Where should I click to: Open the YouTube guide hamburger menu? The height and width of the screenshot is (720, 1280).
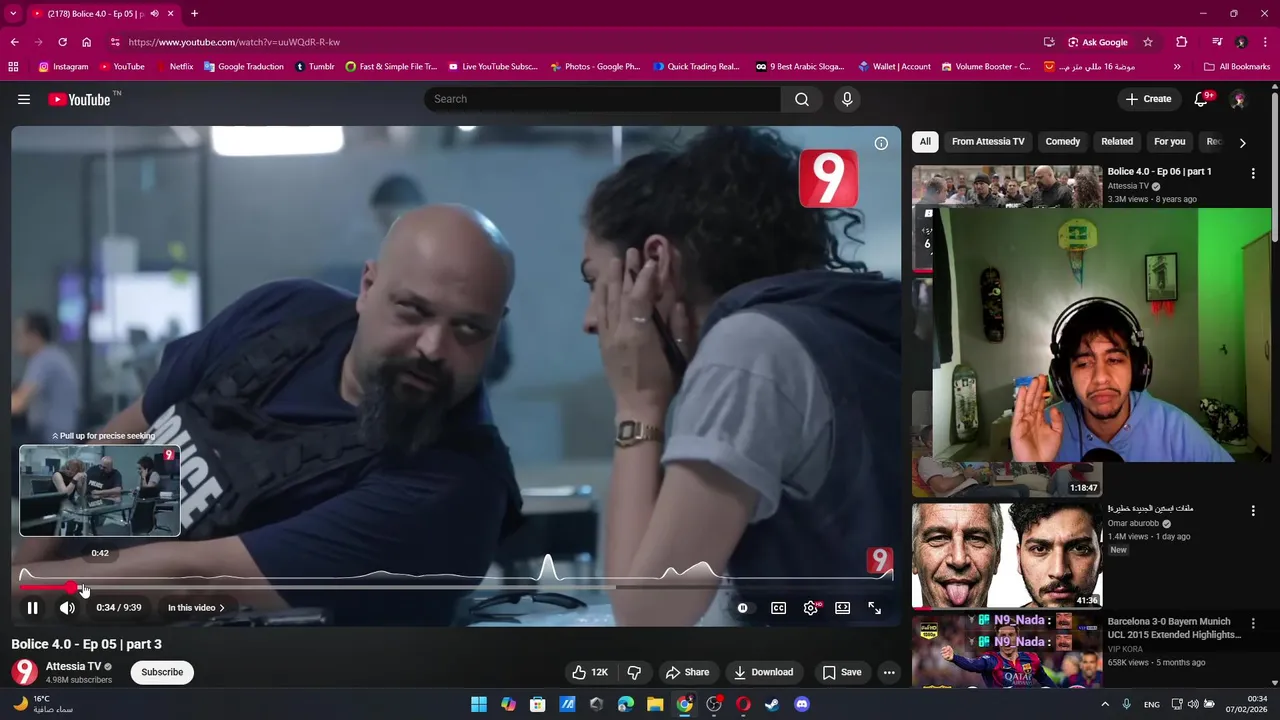click(24, 99)
